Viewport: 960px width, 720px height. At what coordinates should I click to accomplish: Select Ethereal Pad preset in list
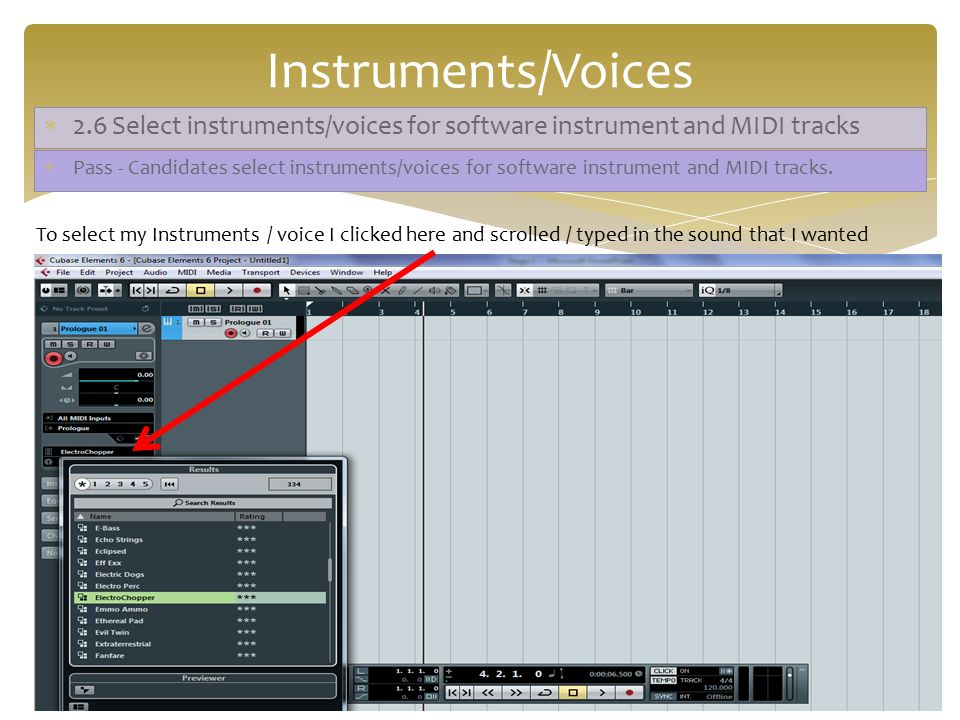pos(200,621)
